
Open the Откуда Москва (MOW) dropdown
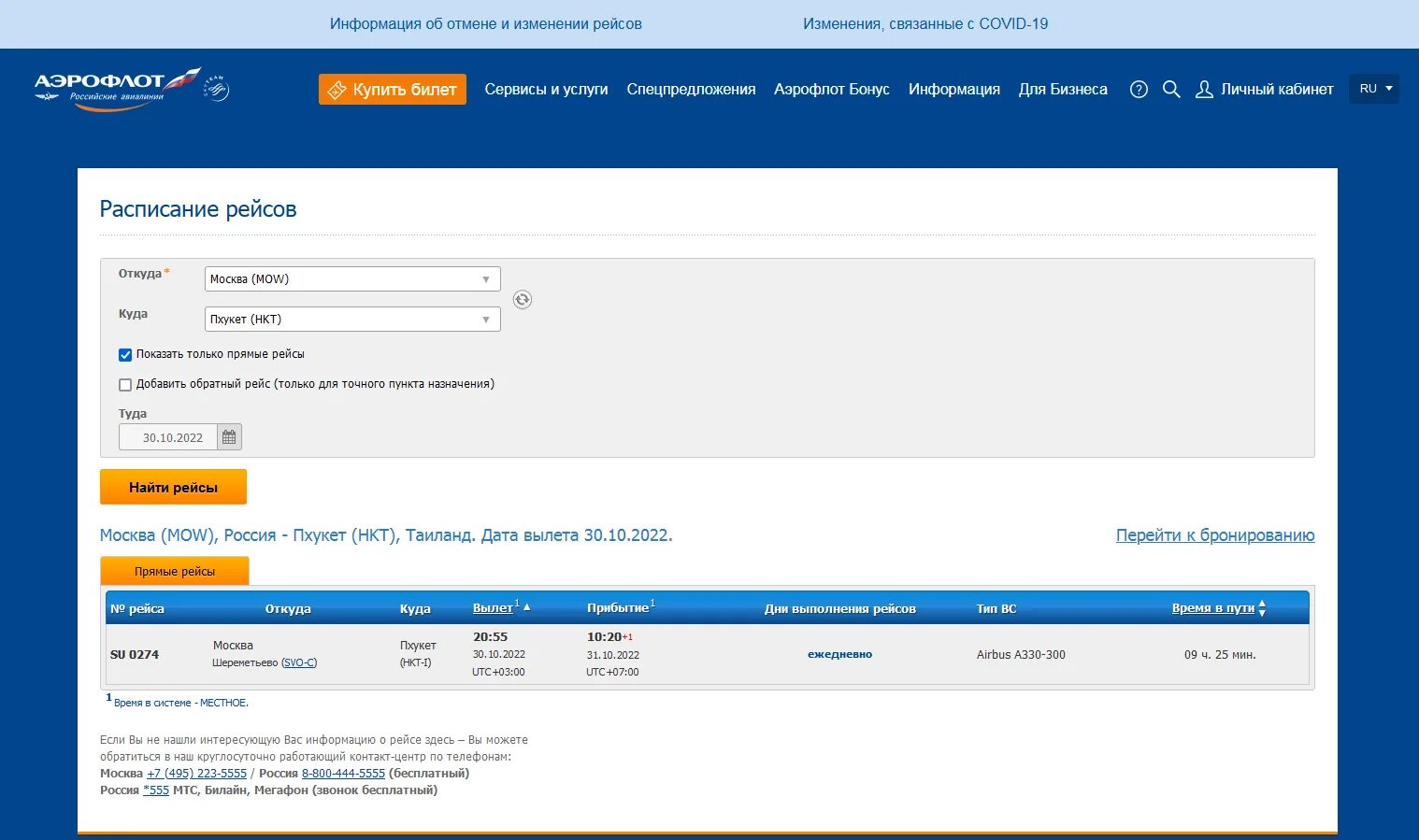[352, 278]
